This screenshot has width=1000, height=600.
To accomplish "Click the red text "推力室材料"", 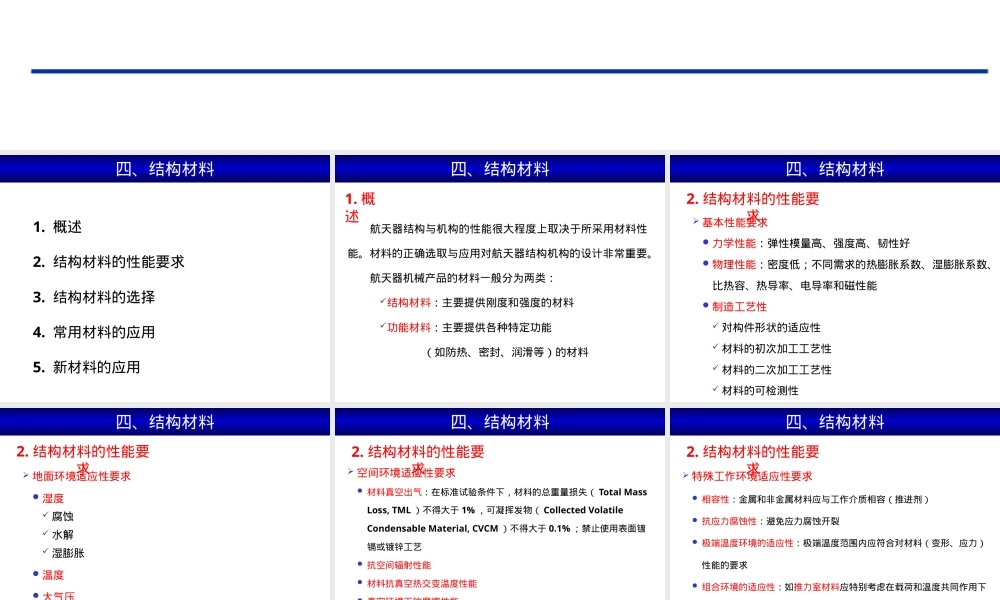I will tap(816, 587).
